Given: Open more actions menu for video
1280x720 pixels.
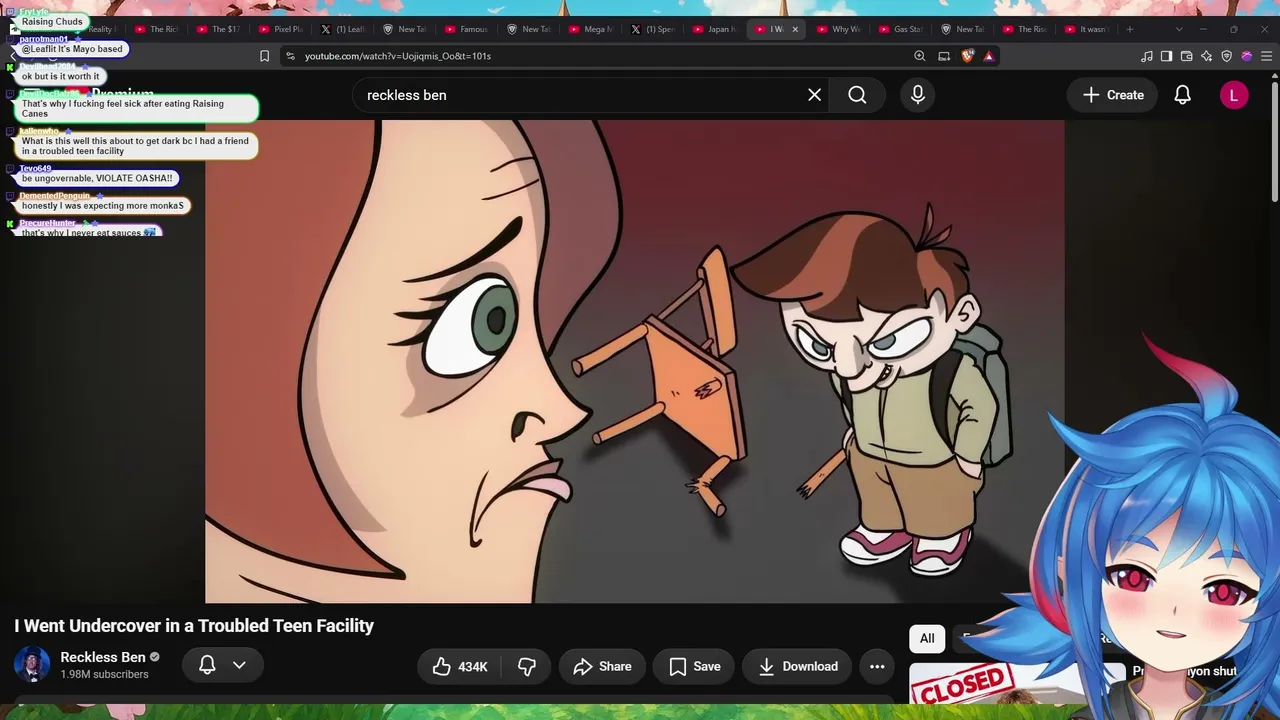Looking at the screenshot, I should coord(877,667).
